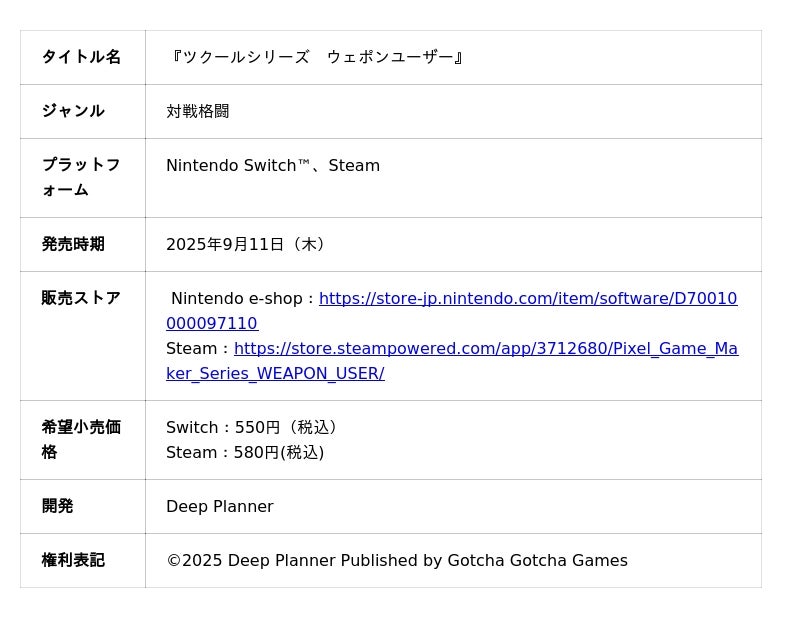Click the platform text Nintendo Switch™、Steam
This screenshot has width=800, height=618.
tap(273, 165)
